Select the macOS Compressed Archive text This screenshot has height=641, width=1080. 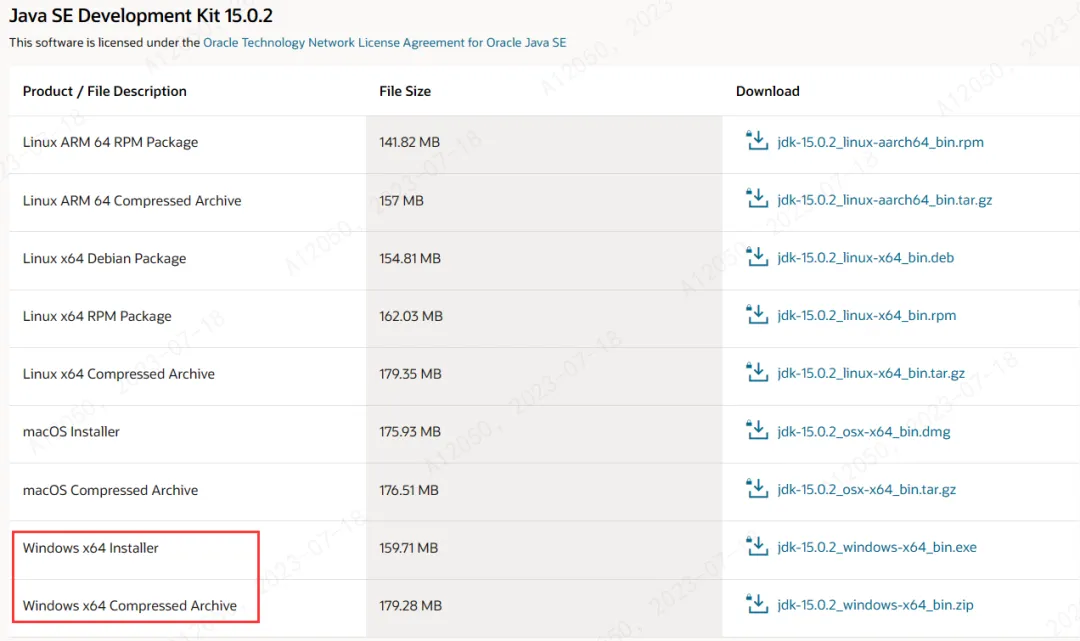pos(110,490)
